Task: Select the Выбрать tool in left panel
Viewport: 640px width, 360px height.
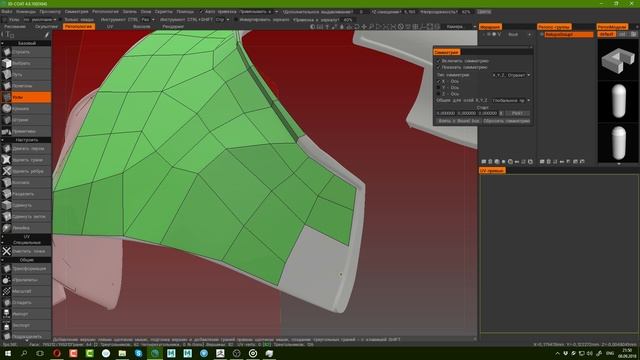Action: pos(26,63)
